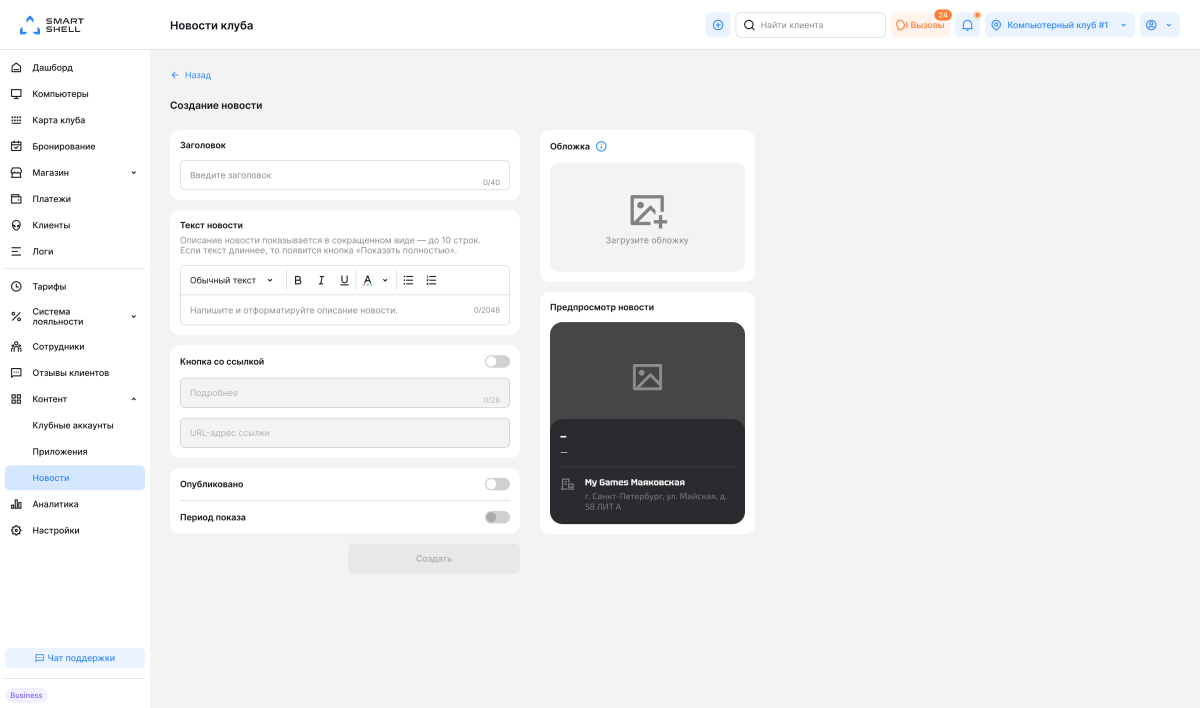Go to Club accounts in sidebar

click(73, 425)
